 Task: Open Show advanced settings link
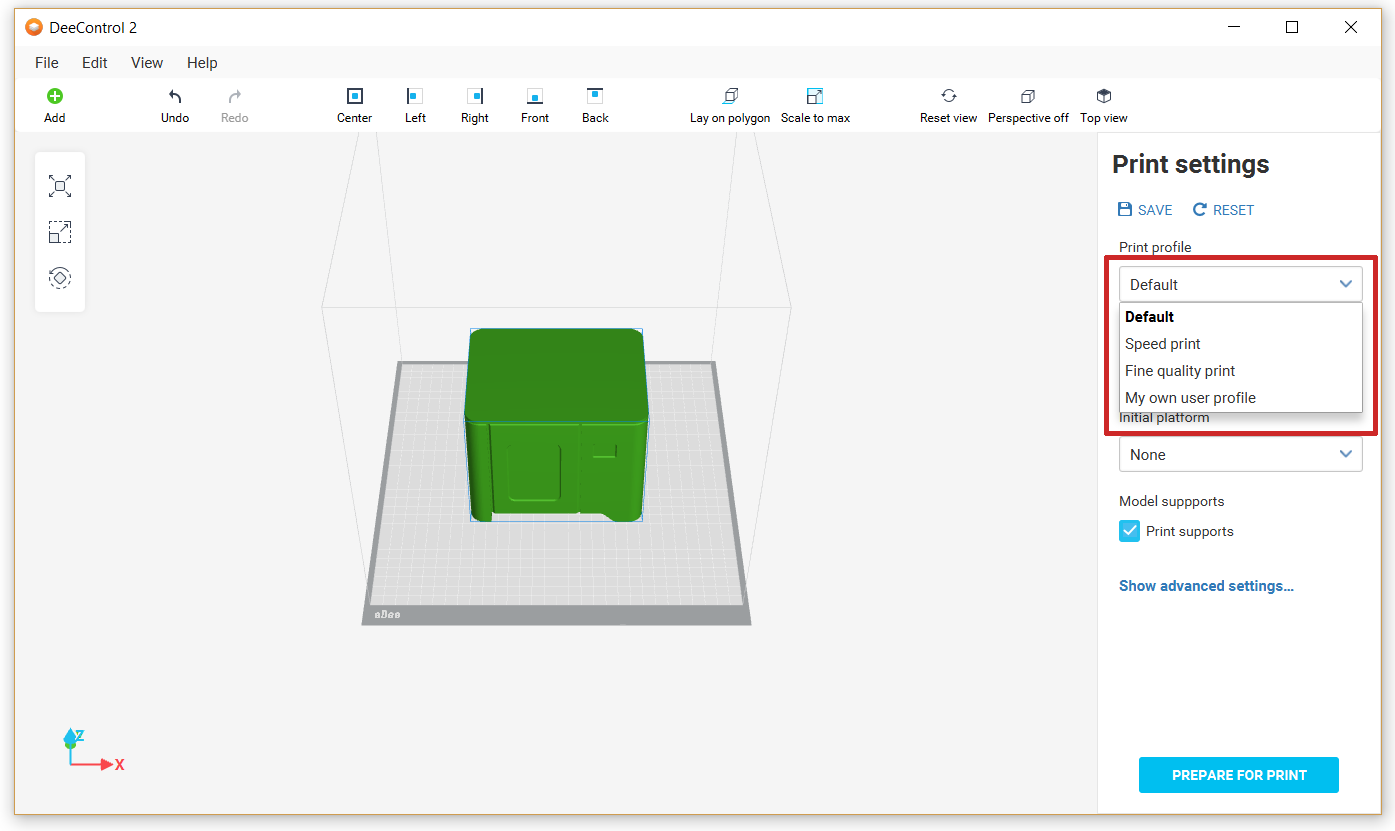pos(1206,586)
